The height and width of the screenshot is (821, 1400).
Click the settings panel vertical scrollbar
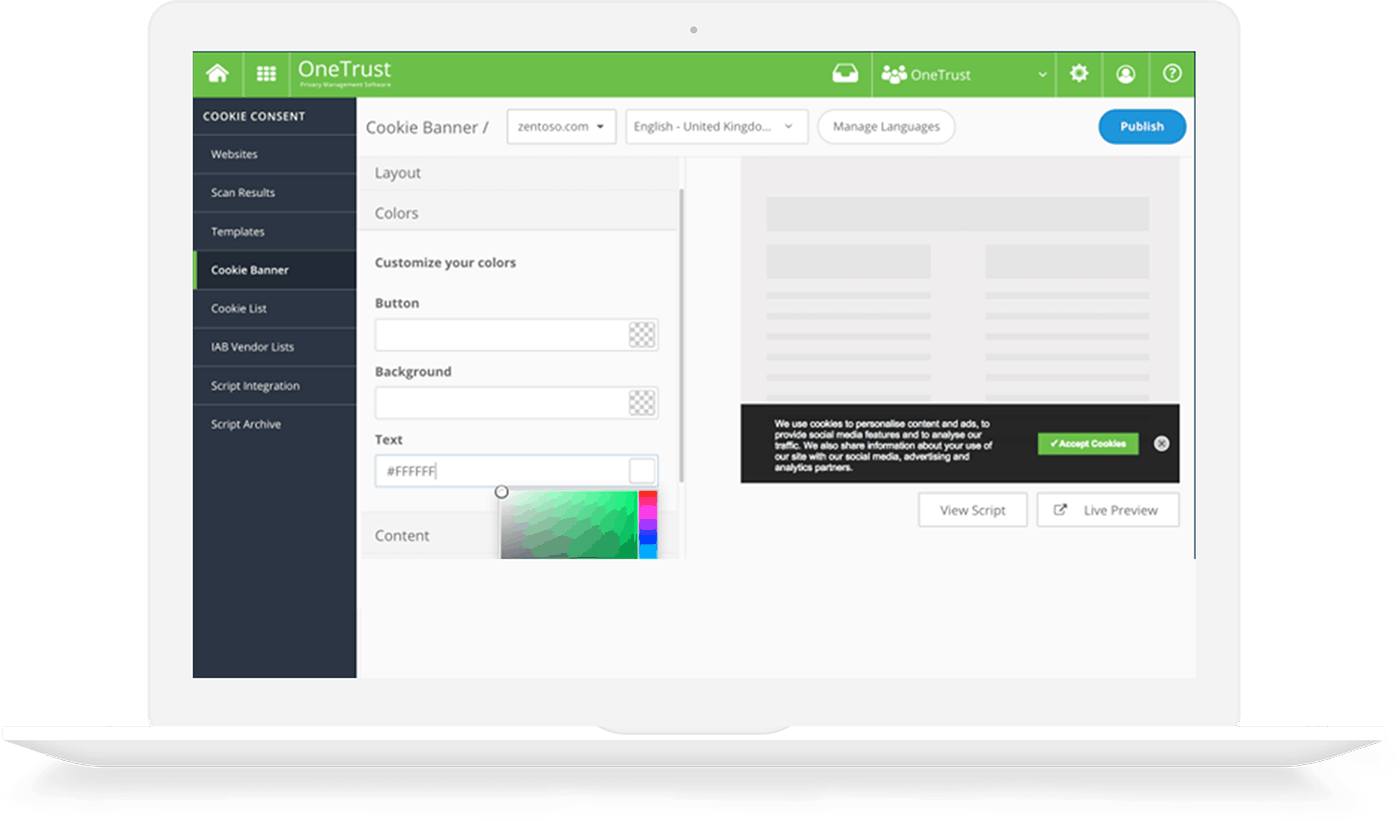pyautogui.click(x=682, y=335)
